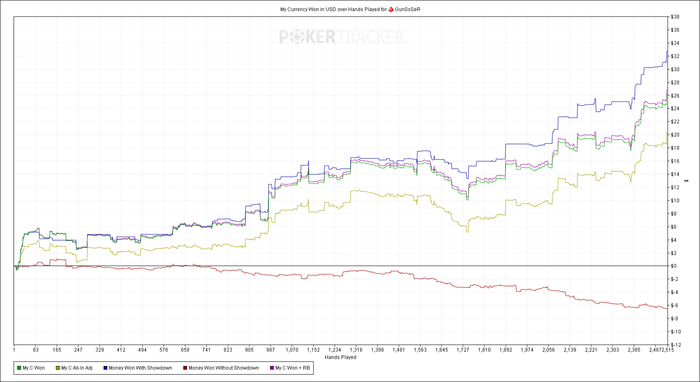The height and width of the screenshot is (382, 700).
Task: Click the green My C Won legend swatch
Action: coord(19,368)
